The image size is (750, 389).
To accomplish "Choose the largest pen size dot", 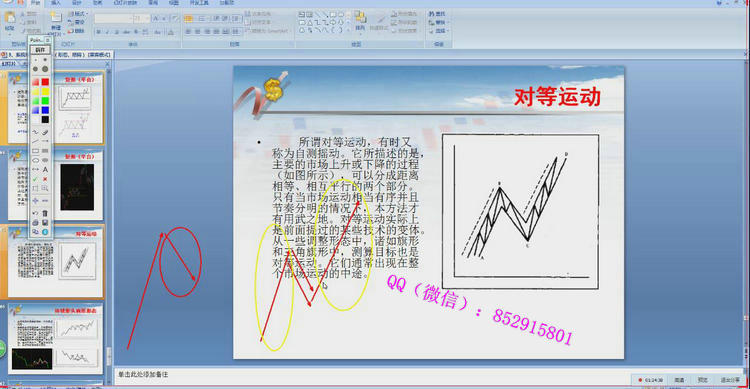I will click(x=45, y=69).
